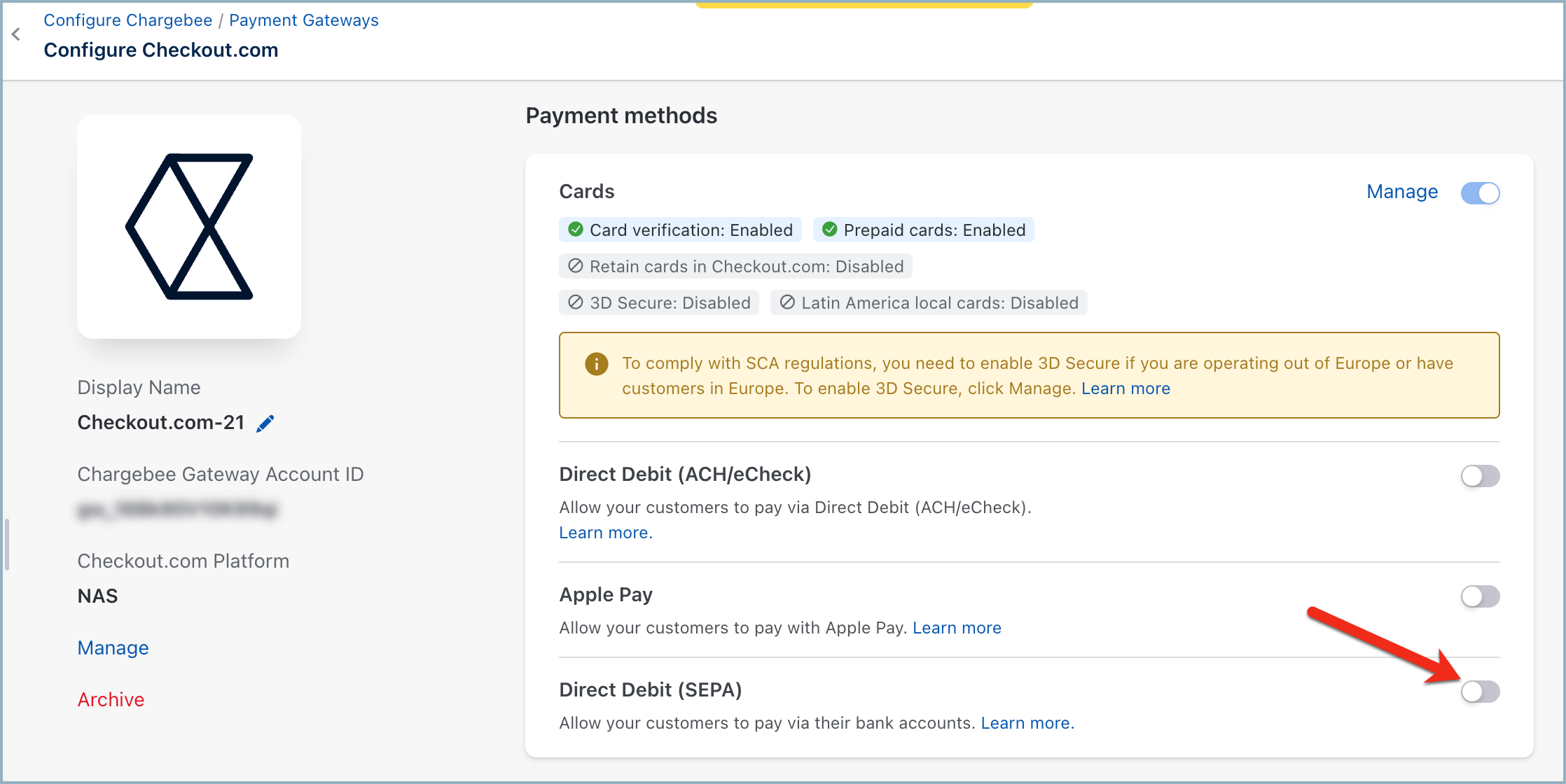
Task: Enable Direct Debit (ACH/eCheck) toggle
Action: [1480, 476]
